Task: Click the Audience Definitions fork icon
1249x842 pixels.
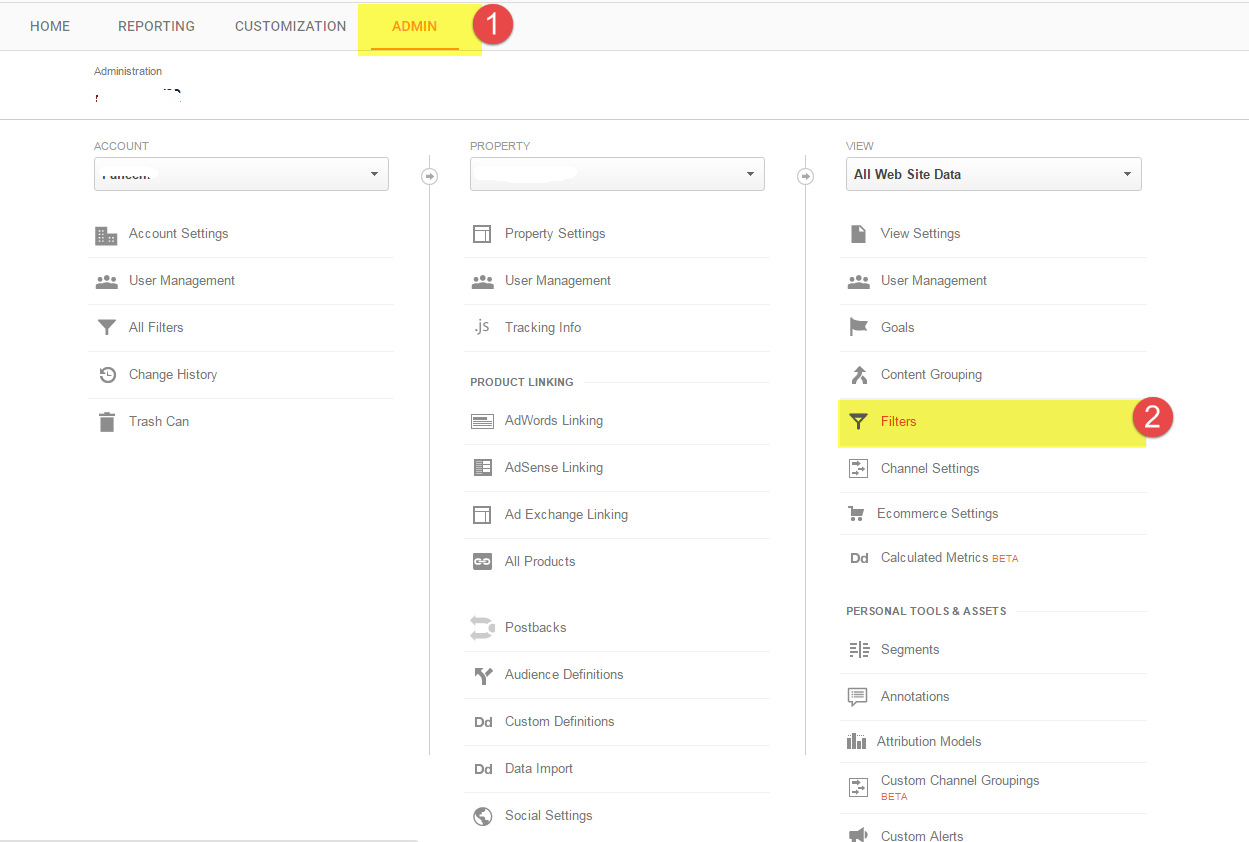Action: point(483,675)
